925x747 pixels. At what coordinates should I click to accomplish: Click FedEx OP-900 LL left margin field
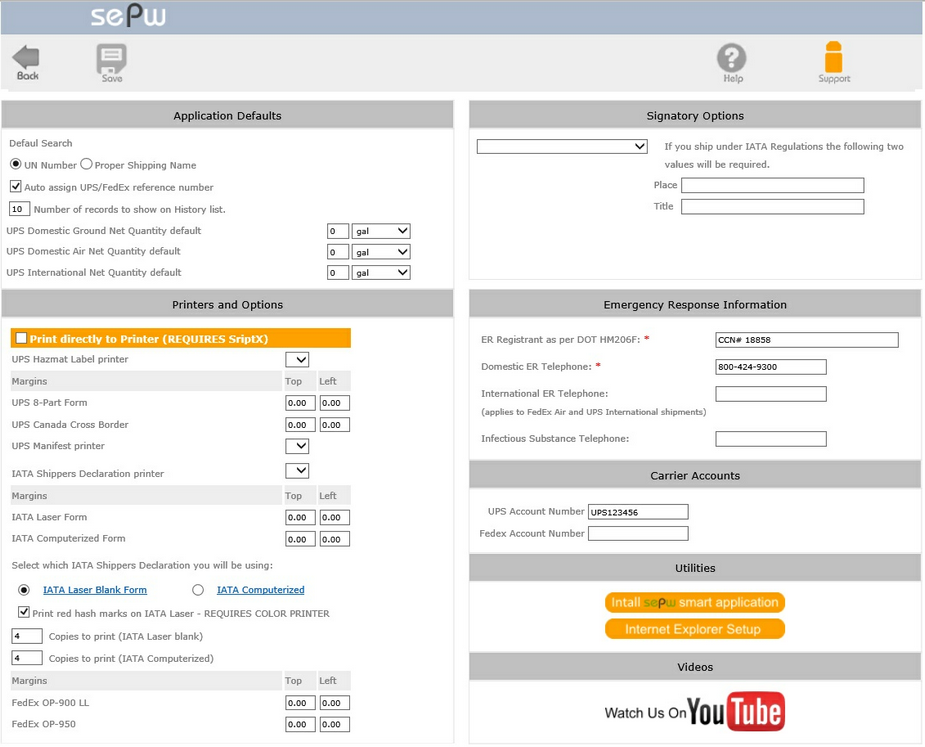coord(334,703)
